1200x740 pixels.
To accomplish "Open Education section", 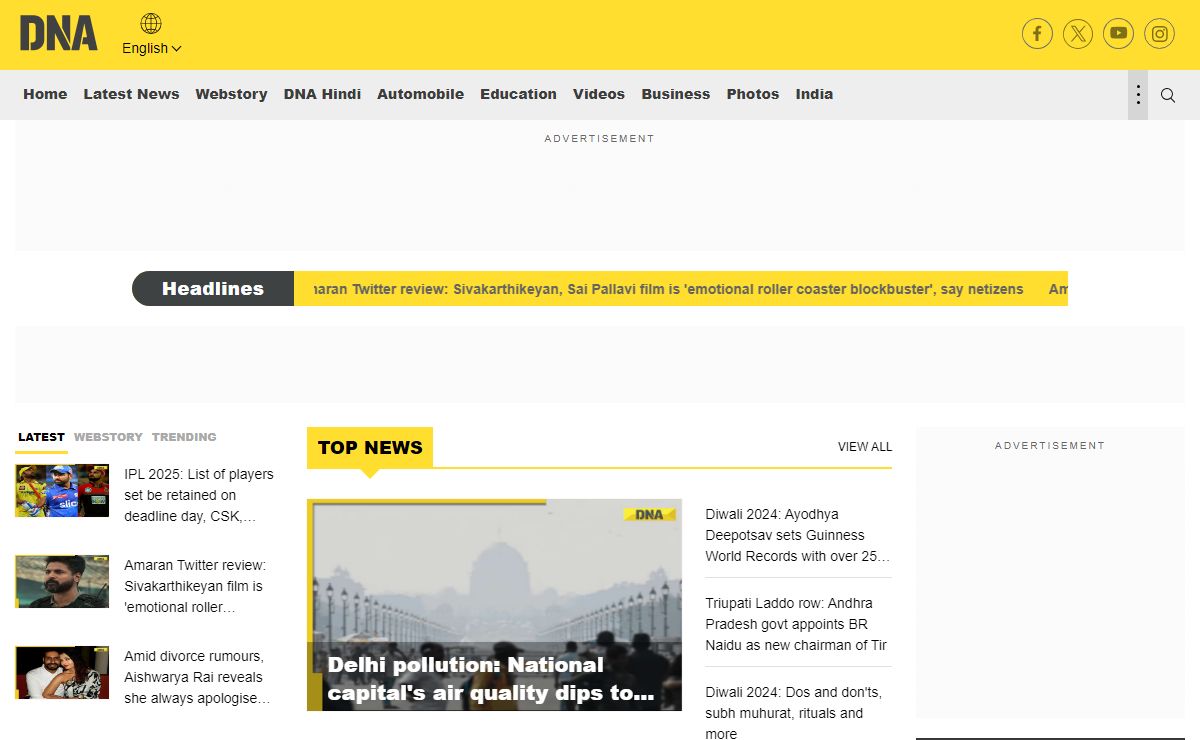I will click(518, 94).
